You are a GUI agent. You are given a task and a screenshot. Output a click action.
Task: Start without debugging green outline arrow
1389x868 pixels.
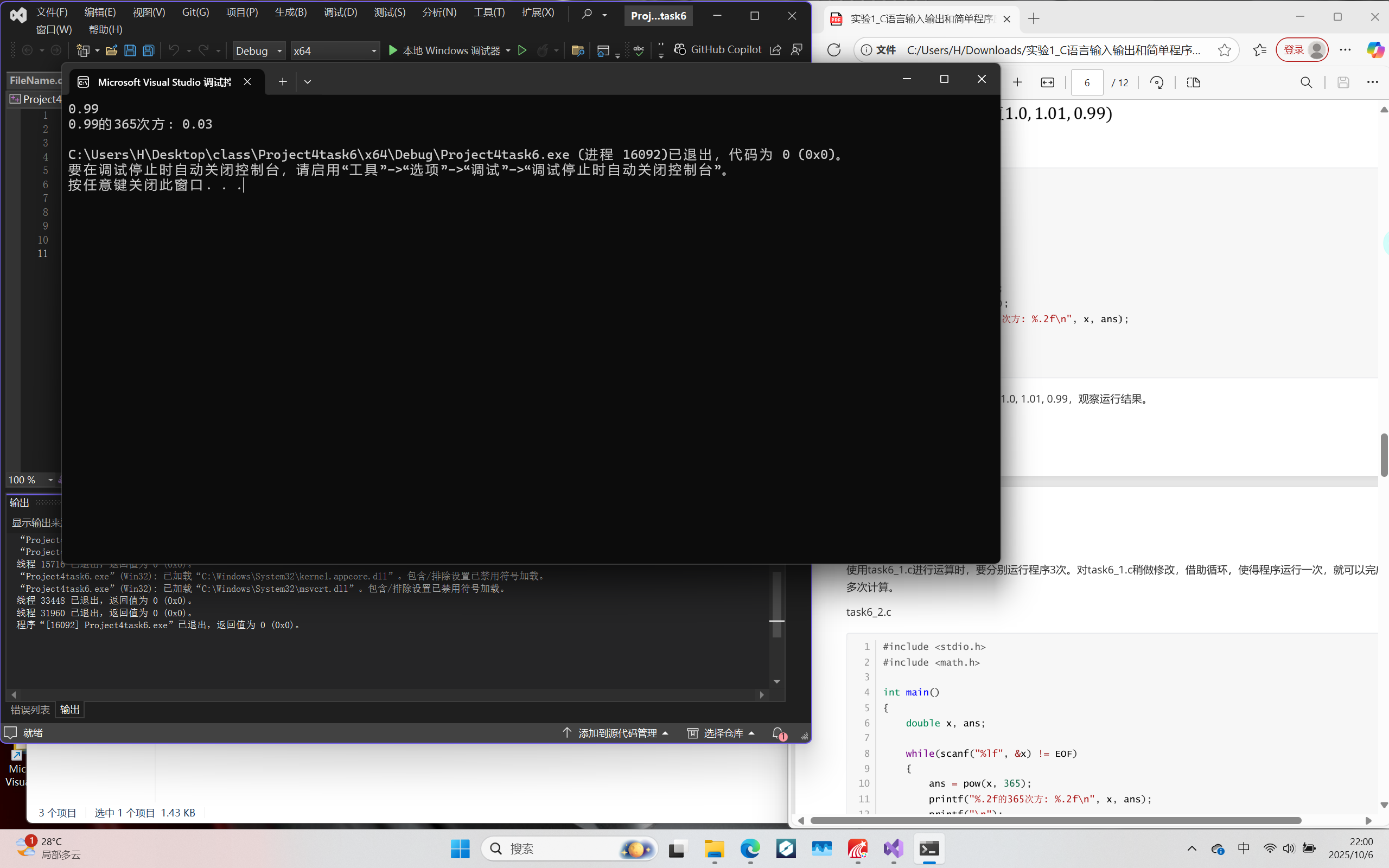click(523, 50)
